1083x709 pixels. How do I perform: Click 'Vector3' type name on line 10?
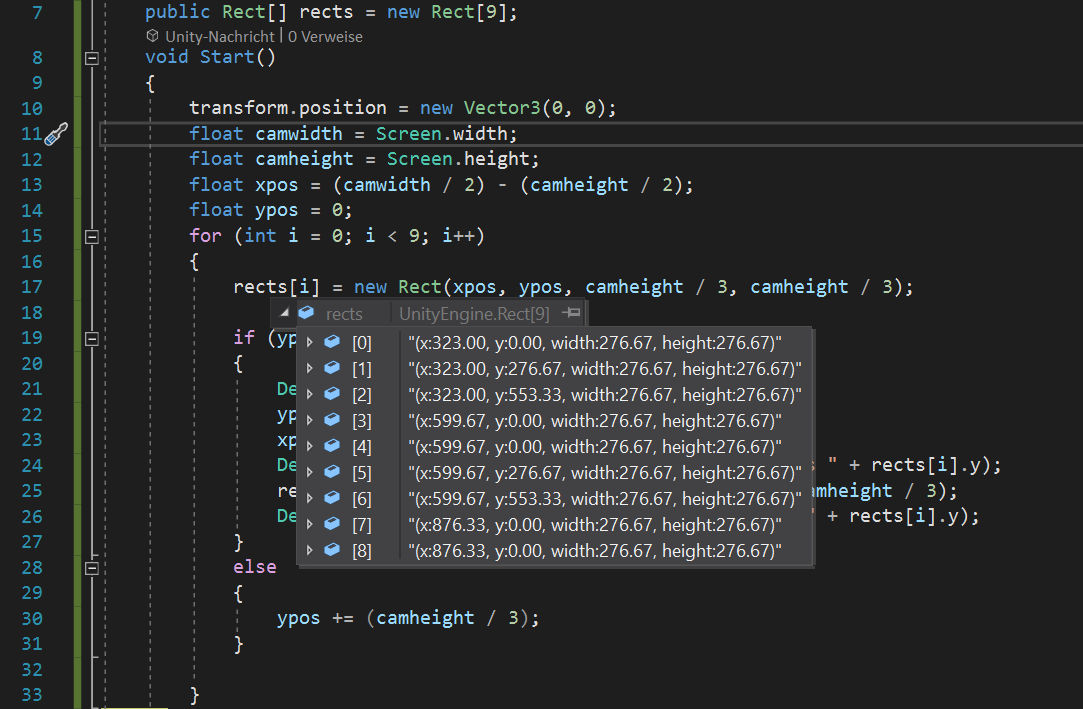502,108
